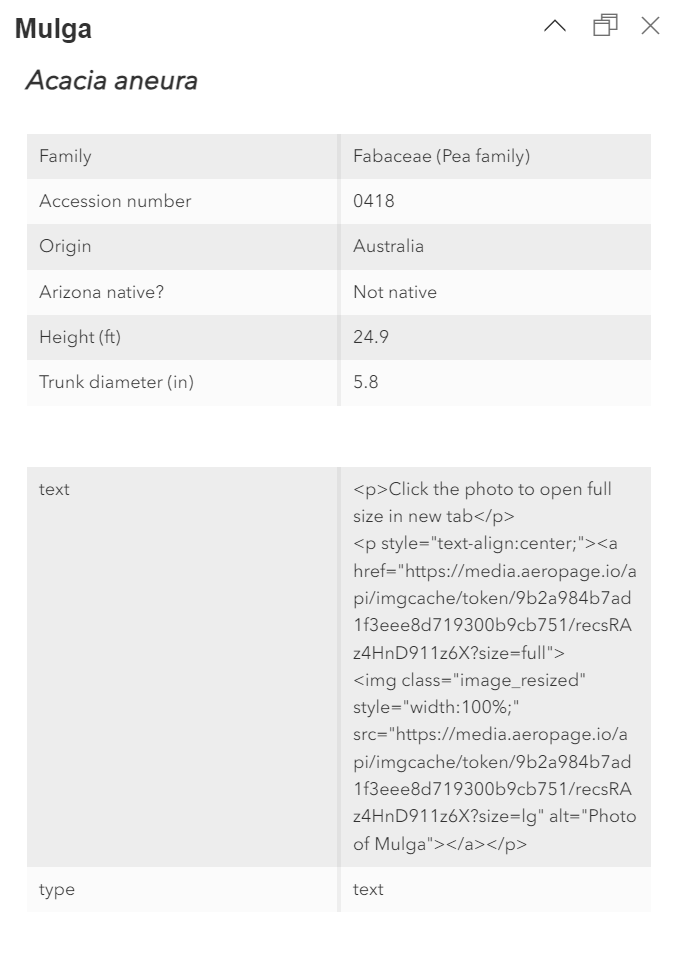Dock the popup using the dock icon

pos(605,26)
